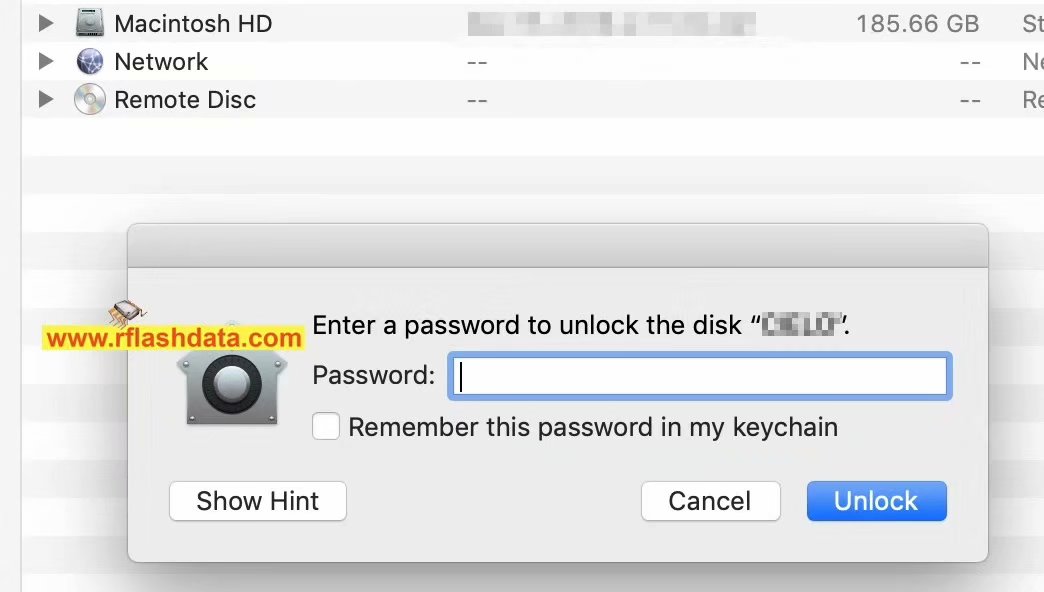Click the unlock dialog's title bar

click(x=557, y=245)
